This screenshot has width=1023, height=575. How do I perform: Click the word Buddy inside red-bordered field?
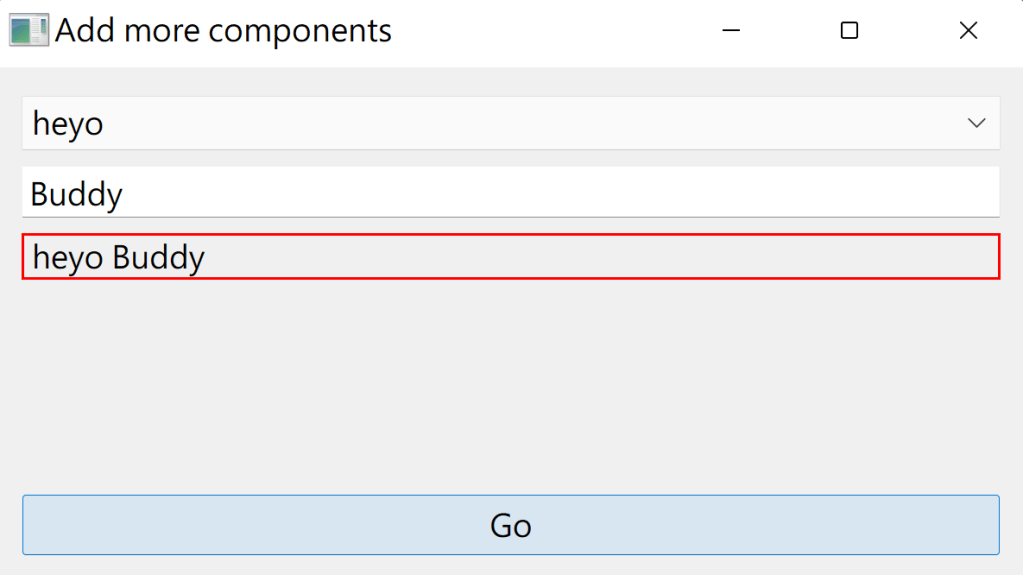[x=159, y=258]
